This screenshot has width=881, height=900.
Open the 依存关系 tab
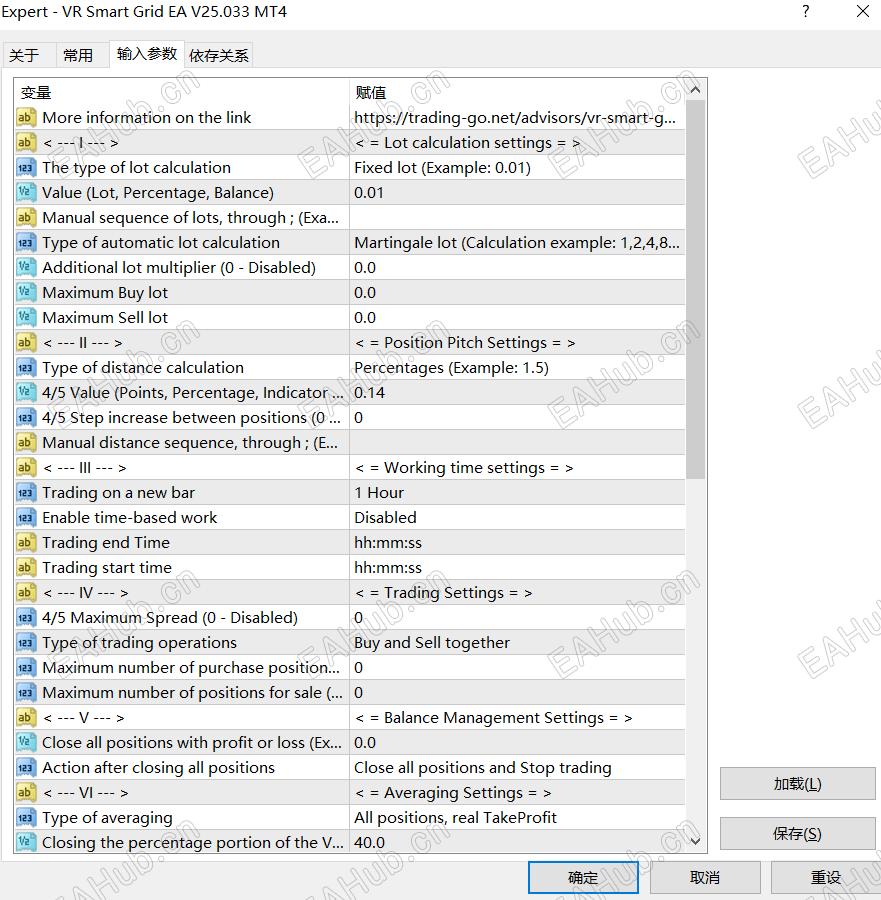click(218, 55)
